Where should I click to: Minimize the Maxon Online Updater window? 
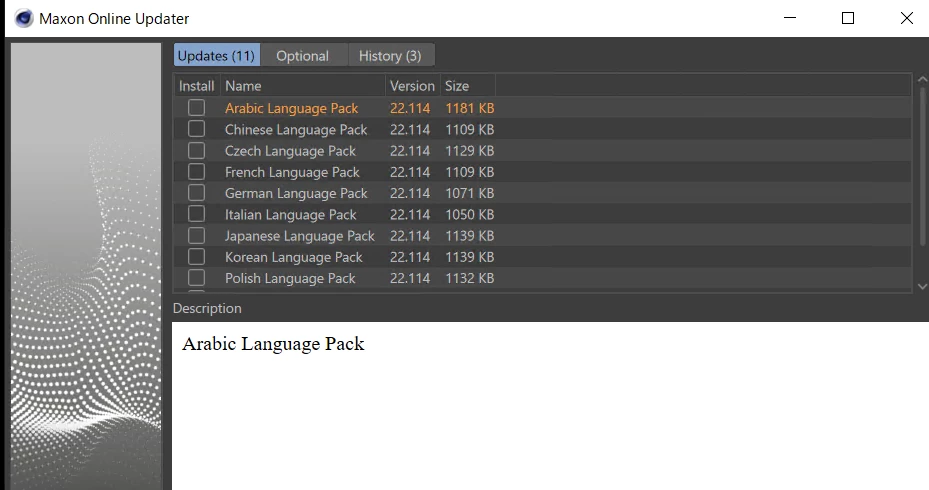790,18
